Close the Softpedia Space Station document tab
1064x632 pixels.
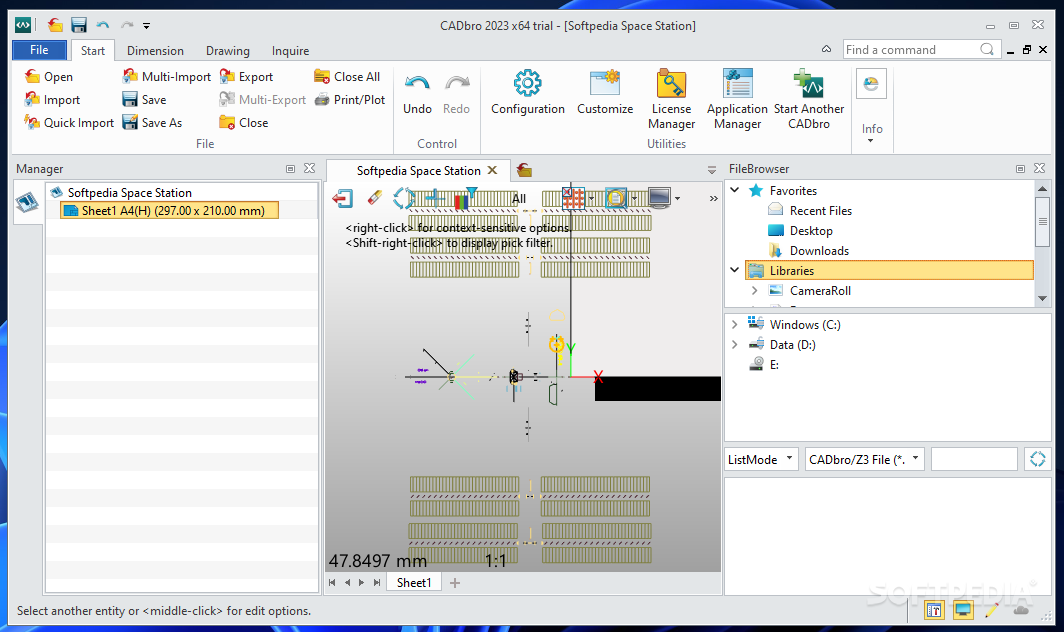pos(493,170)
